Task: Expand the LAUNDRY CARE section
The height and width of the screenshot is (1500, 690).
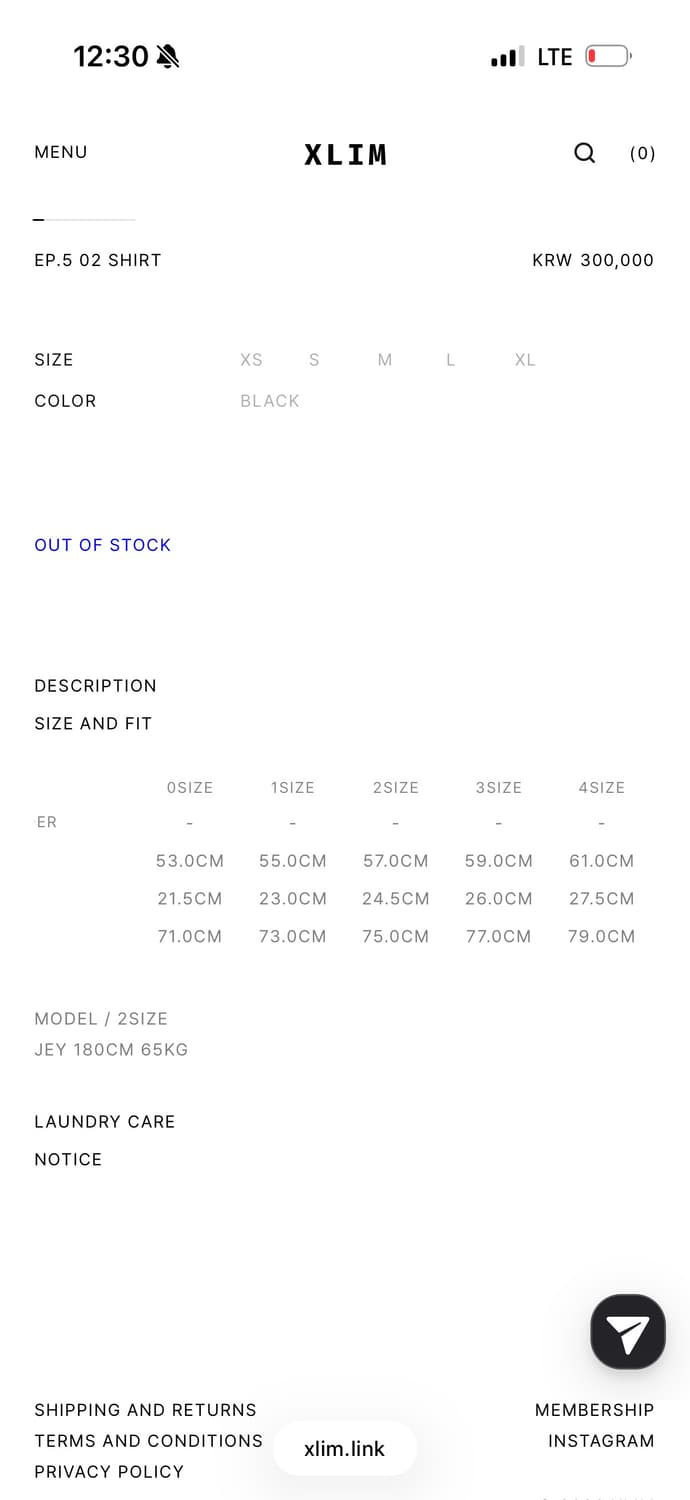Action: tap(105, 1122)
